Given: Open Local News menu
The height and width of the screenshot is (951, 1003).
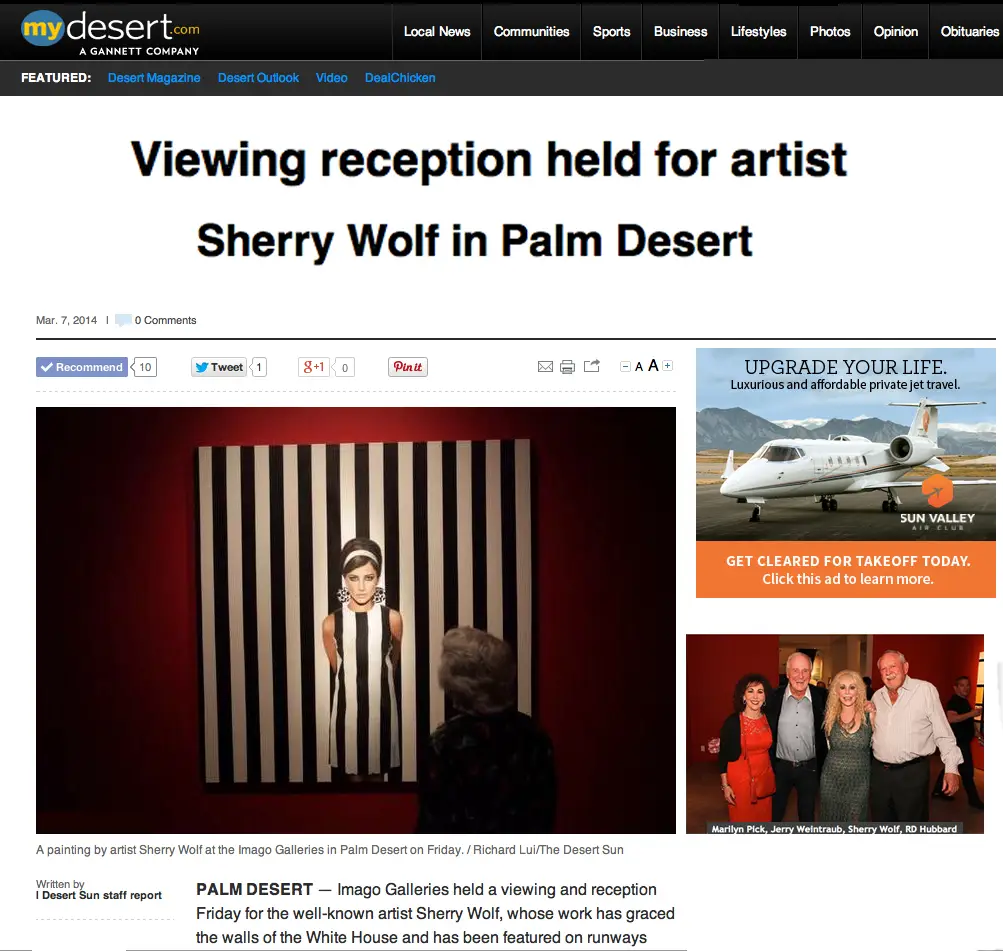Looking at the screenshot, I should [437, 31].
